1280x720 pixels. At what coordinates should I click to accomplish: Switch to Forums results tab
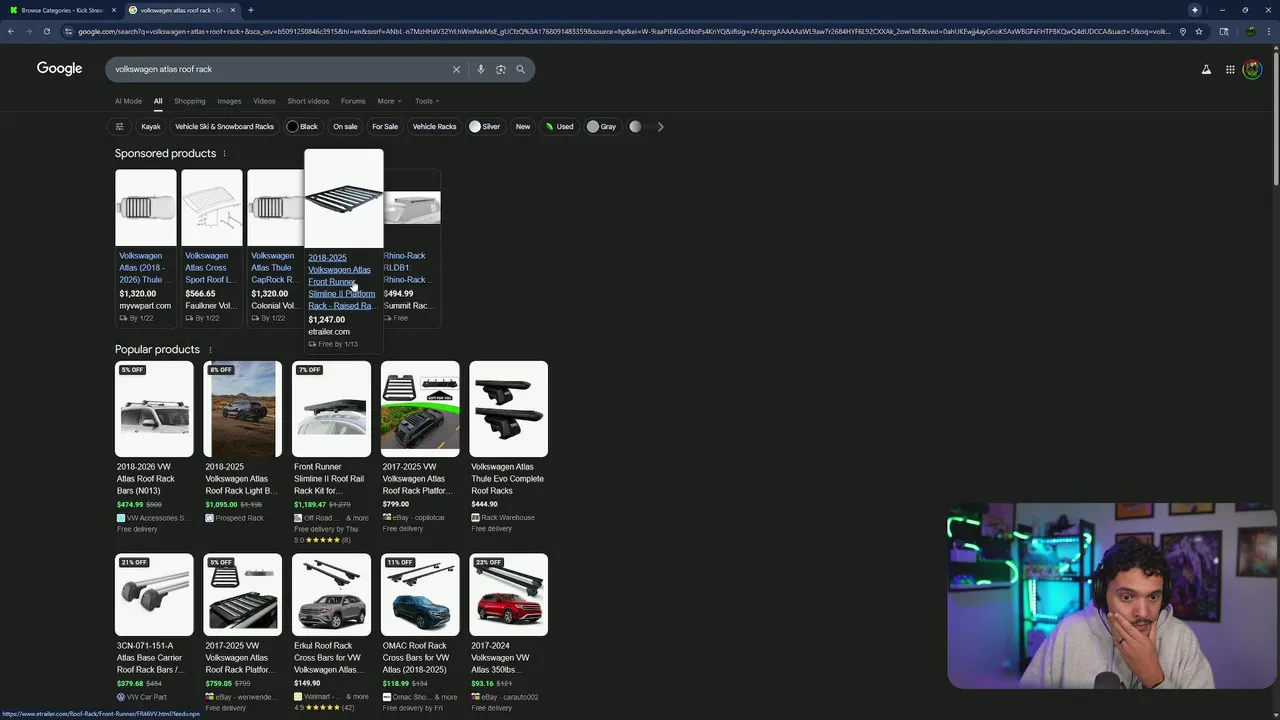coord(353,101)
